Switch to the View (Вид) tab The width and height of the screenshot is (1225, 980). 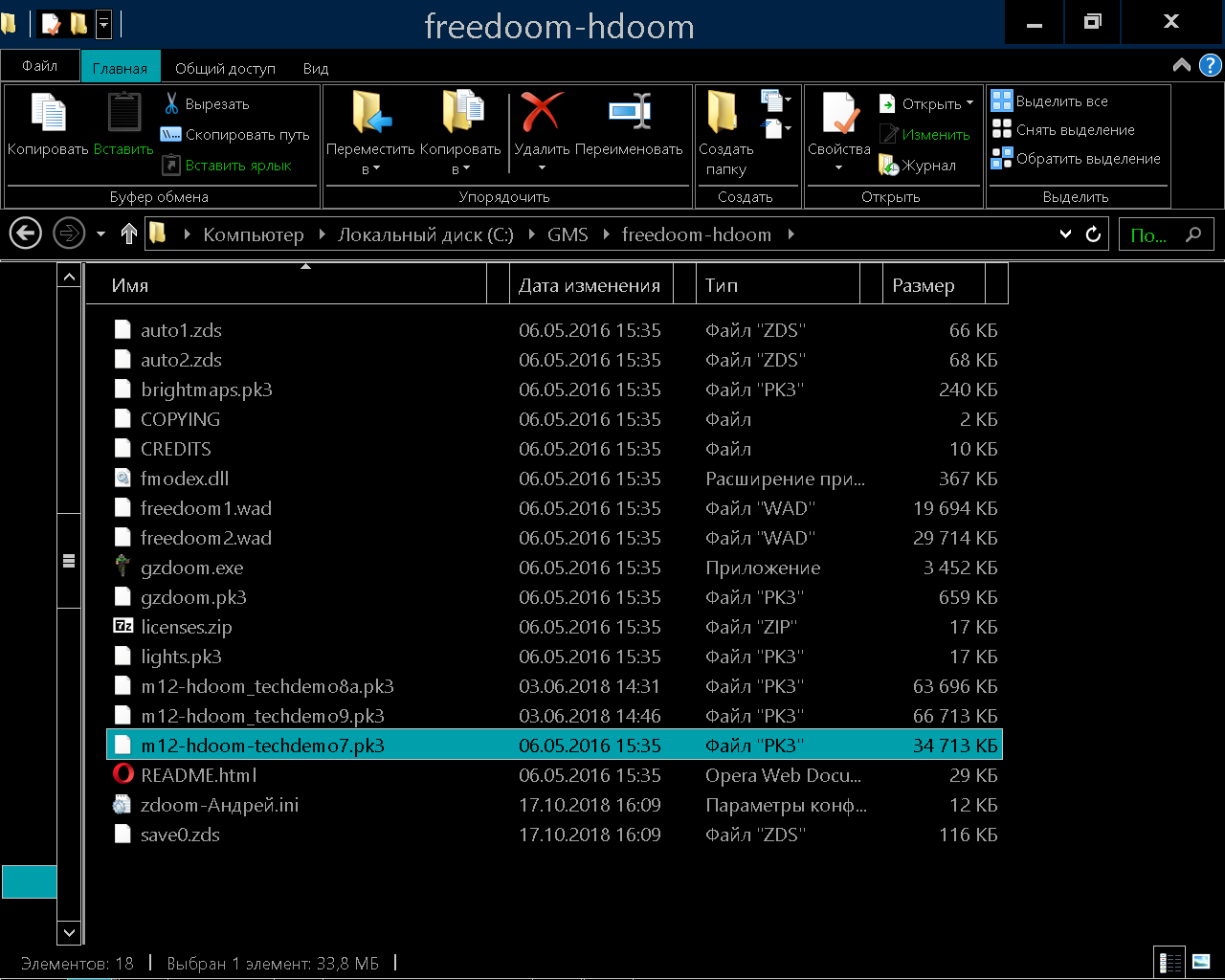(316, 68)
